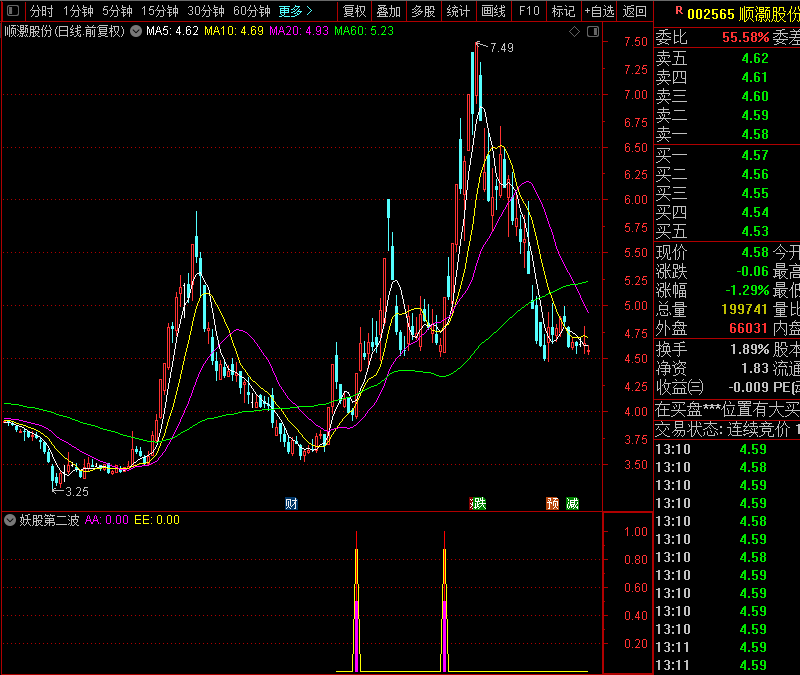Switch to the 分时 intraday view
The width and height of the screenshot is (800, 675).
click(41, 11)
